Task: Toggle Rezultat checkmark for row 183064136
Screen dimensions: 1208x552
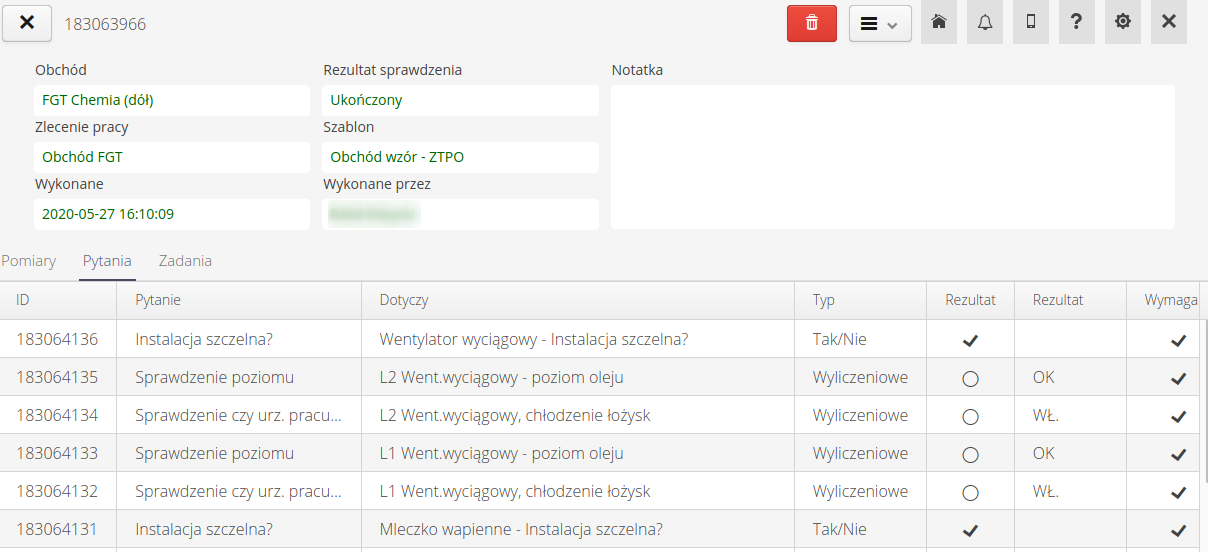Action: (969, 340)
